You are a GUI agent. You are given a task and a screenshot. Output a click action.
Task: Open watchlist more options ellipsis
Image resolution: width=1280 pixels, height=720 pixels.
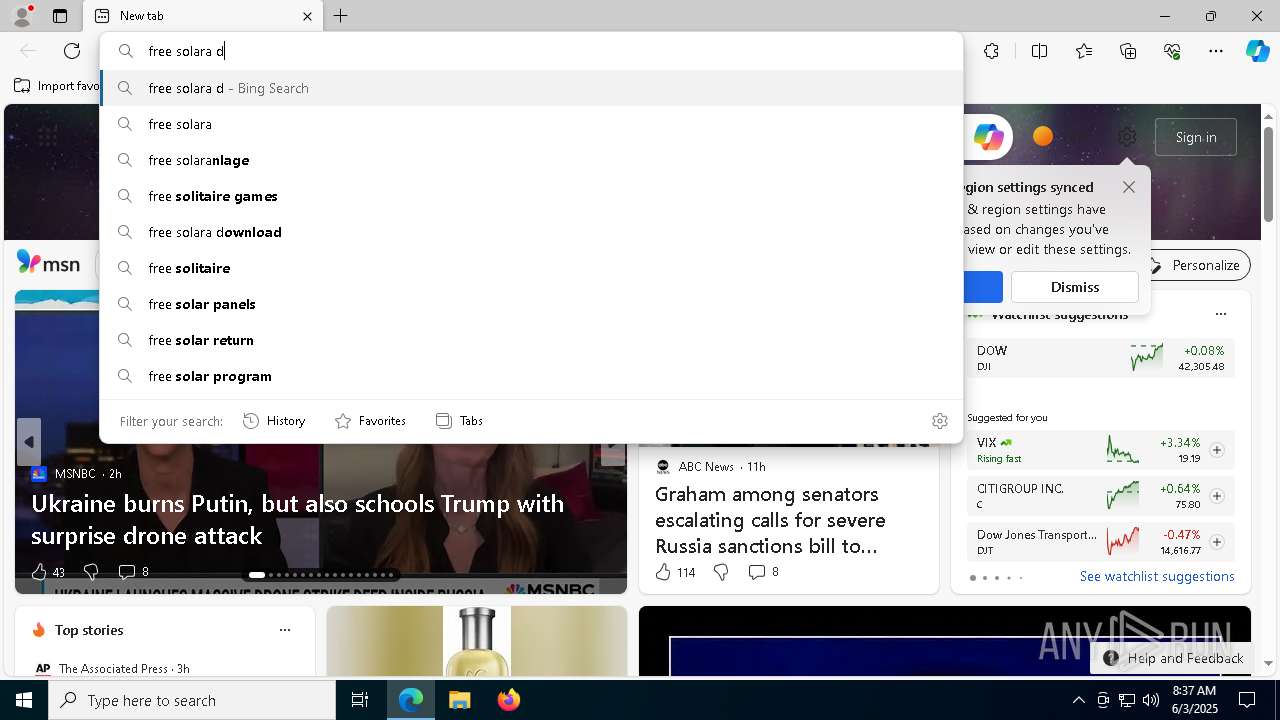click(1220, 314)
